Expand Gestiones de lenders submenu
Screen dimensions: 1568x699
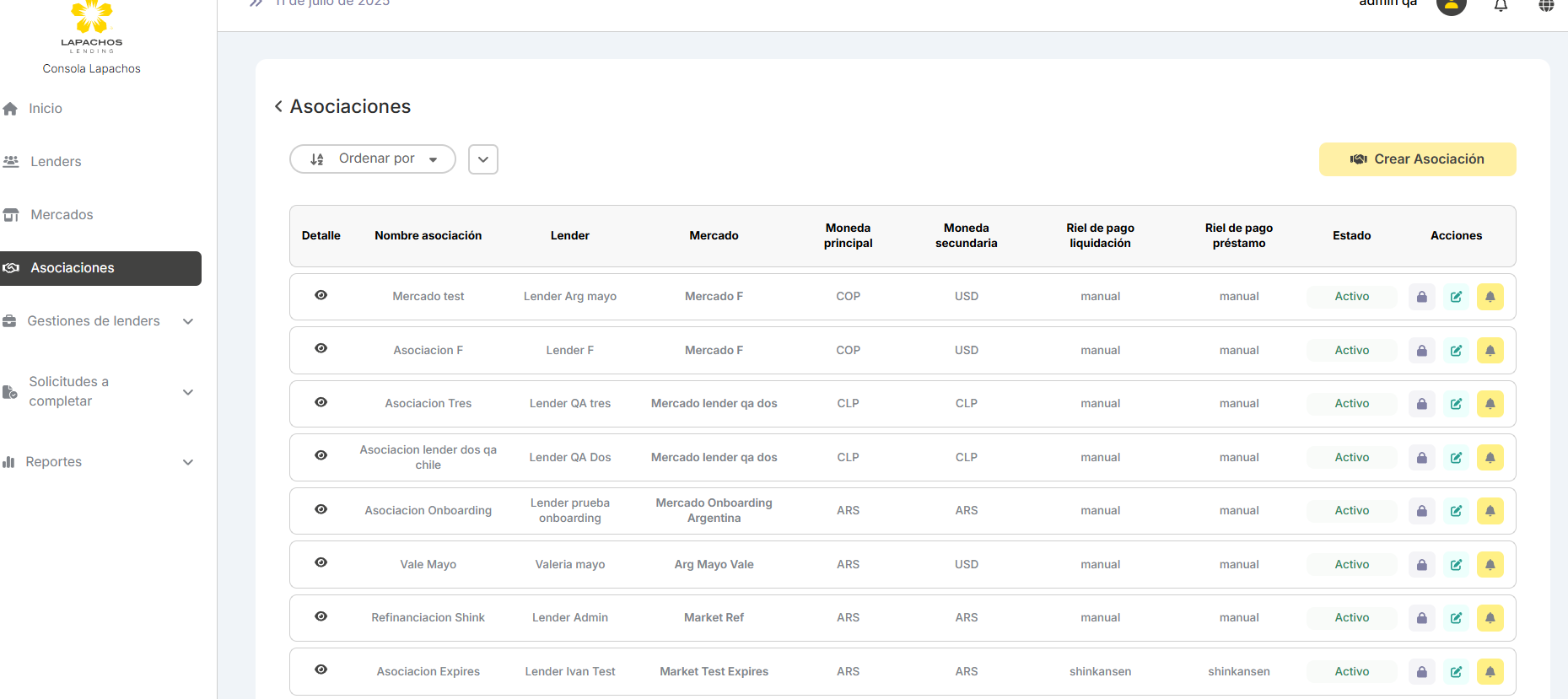188,321
